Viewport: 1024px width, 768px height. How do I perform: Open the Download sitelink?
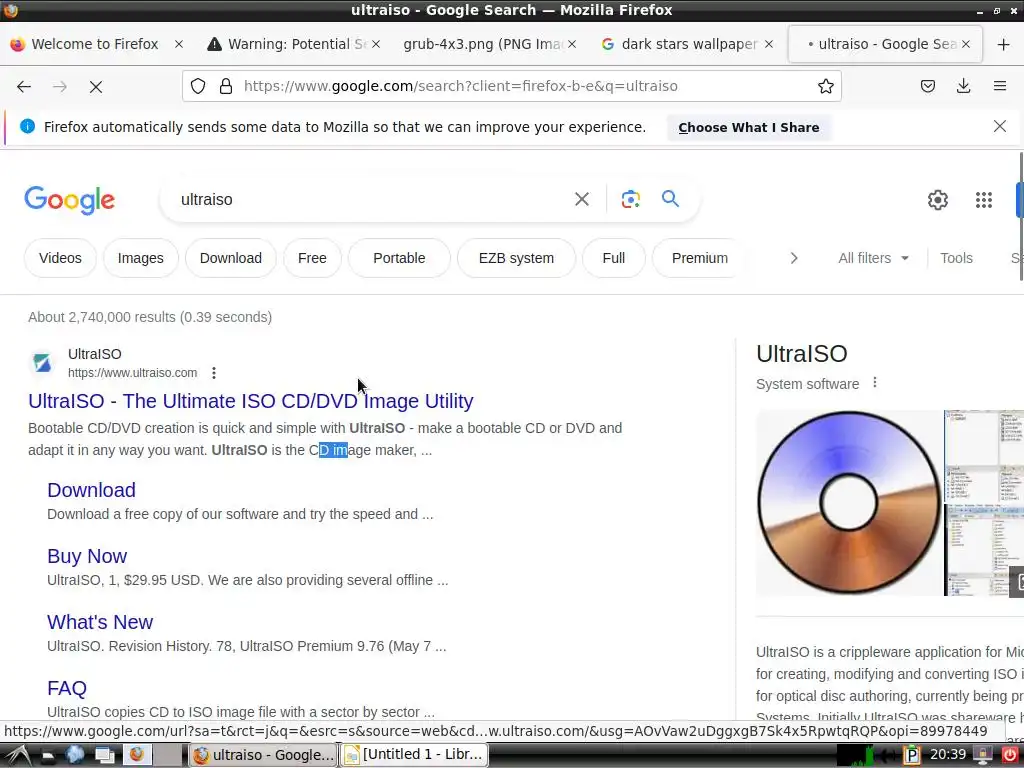pyautogui.click(x=91, y=490)
